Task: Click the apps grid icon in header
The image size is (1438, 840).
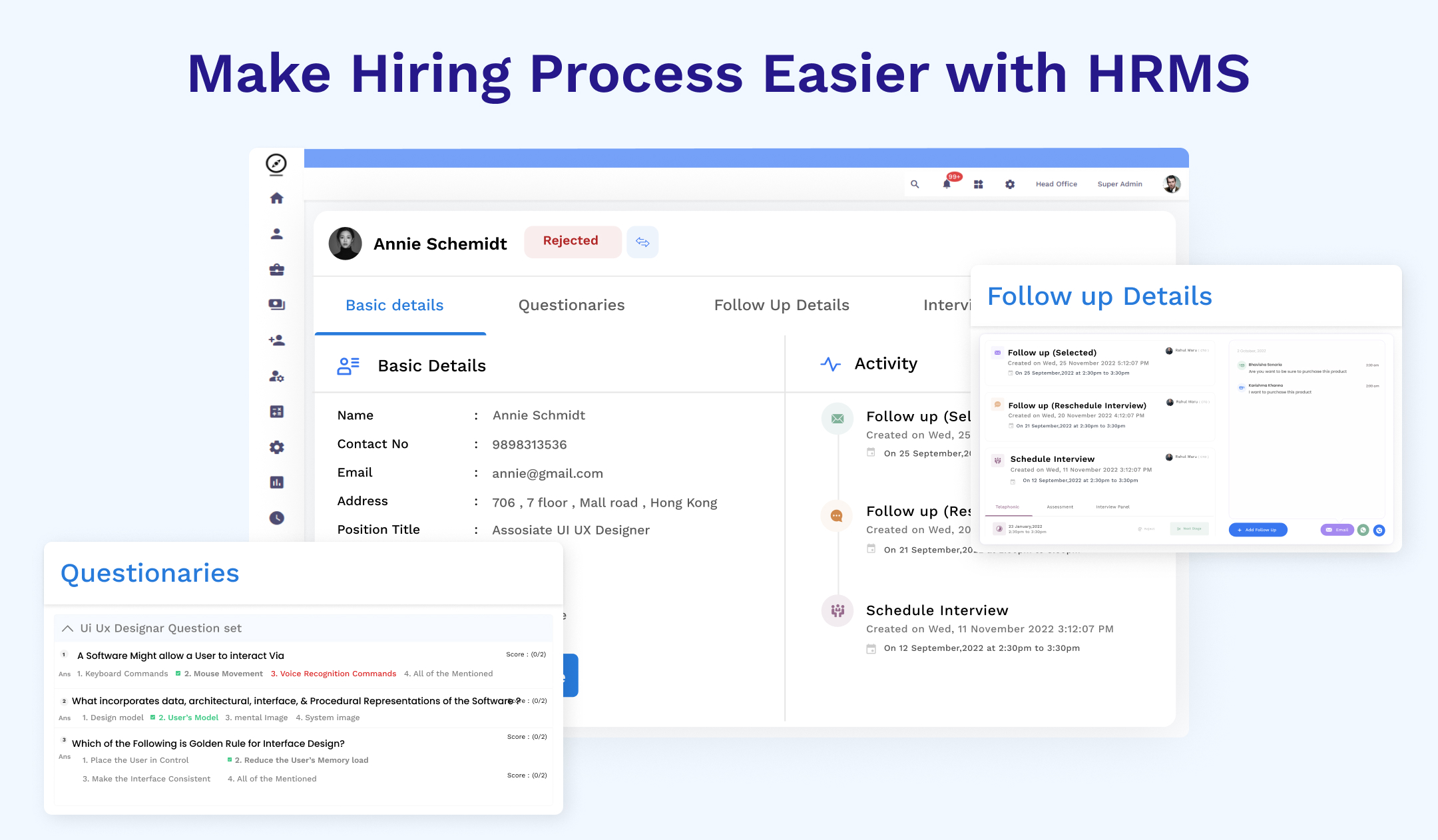Action: pyautogui.click(x=978, y=184)
